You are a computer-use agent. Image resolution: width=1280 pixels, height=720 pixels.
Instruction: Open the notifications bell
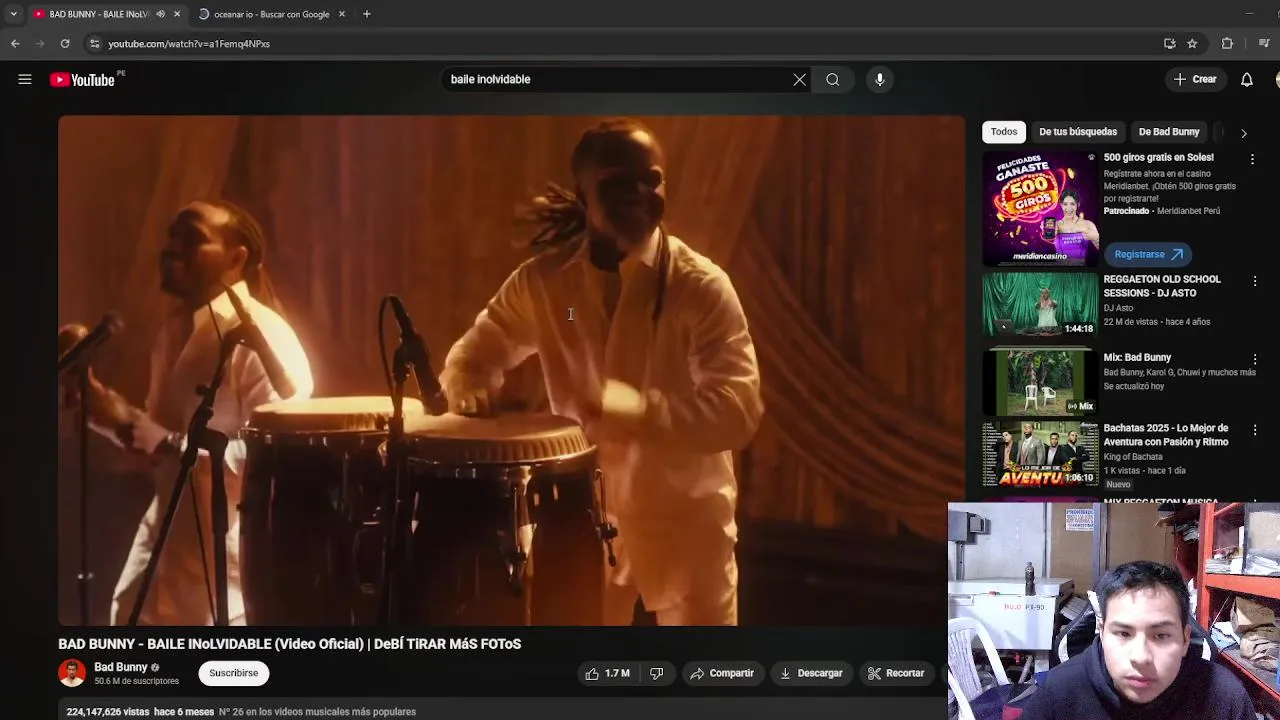click(1247, 79)
